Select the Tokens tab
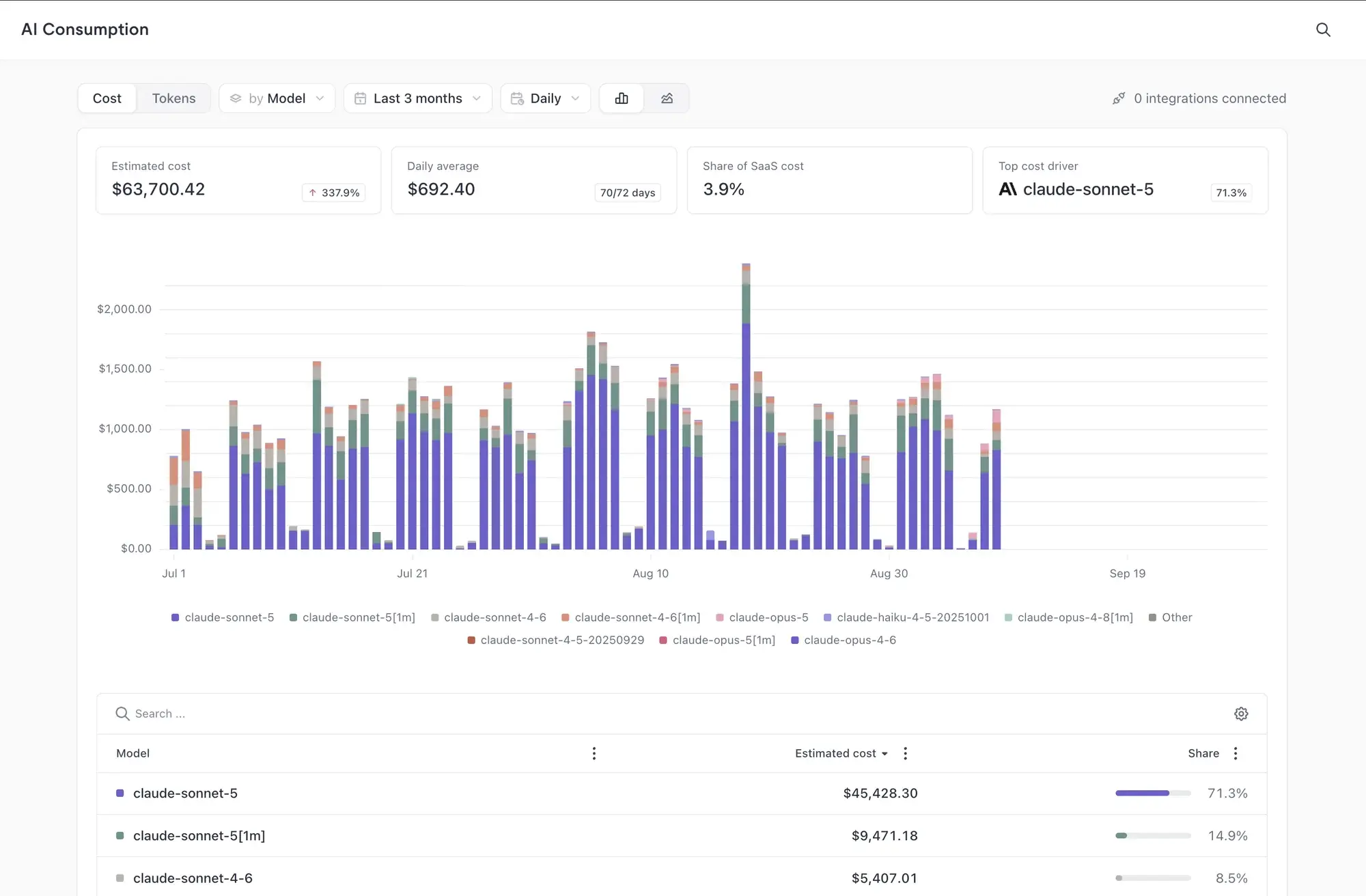 [173, 98]
